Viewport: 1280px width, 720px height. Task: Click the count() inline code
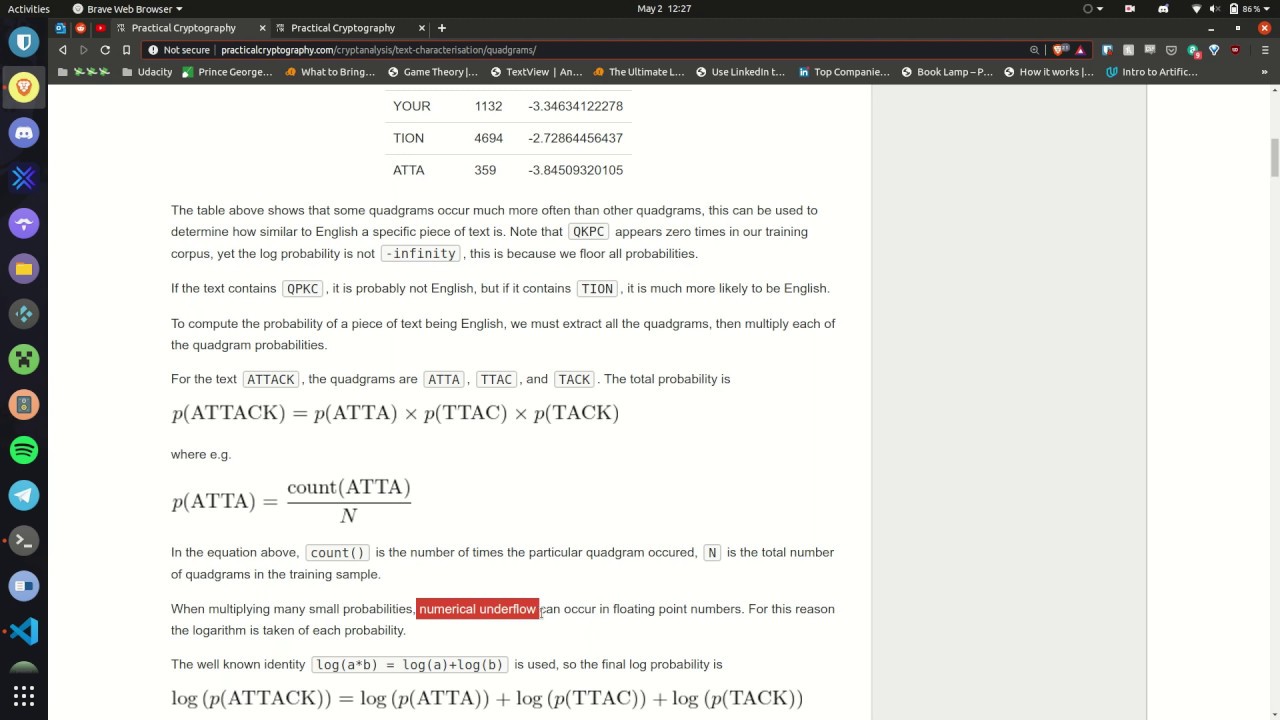[337, 553]
